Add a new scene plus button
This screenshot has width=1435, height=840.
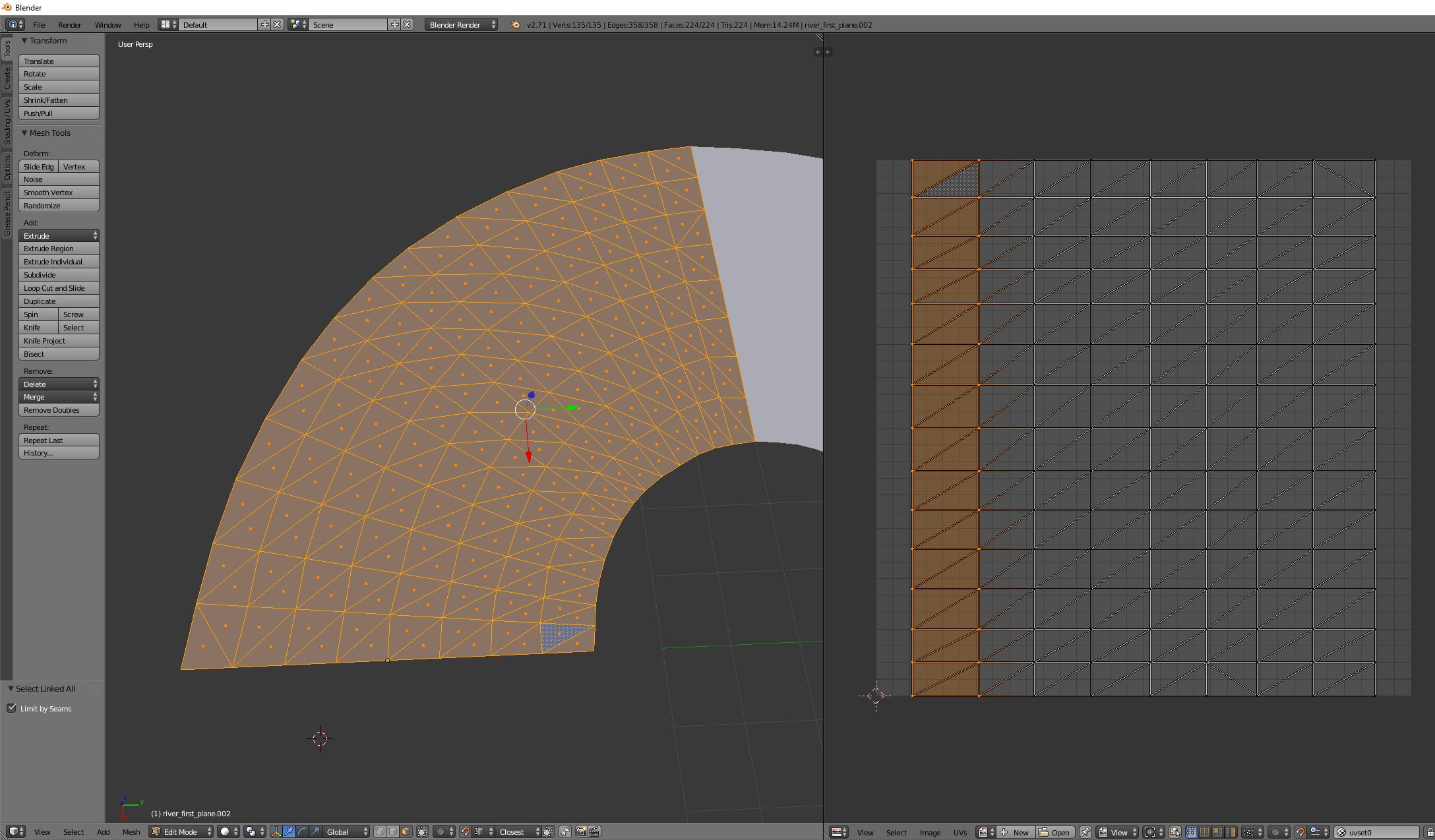pyautogui.click(x=394, y=24)
